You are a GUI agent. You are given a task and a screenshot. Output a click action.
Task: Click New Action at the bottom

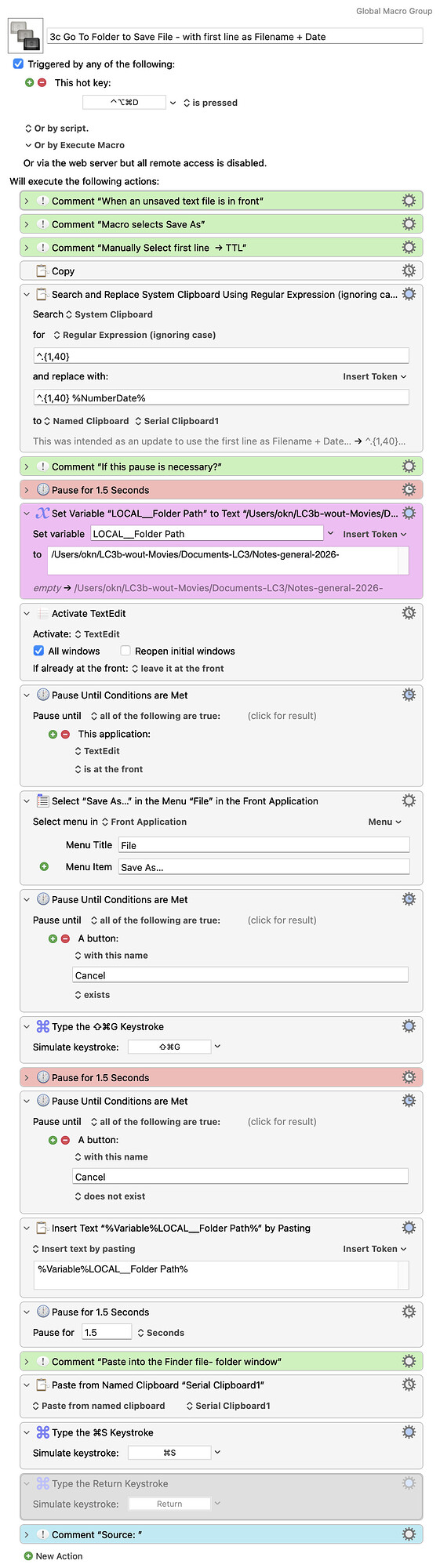click(59, 1556)
